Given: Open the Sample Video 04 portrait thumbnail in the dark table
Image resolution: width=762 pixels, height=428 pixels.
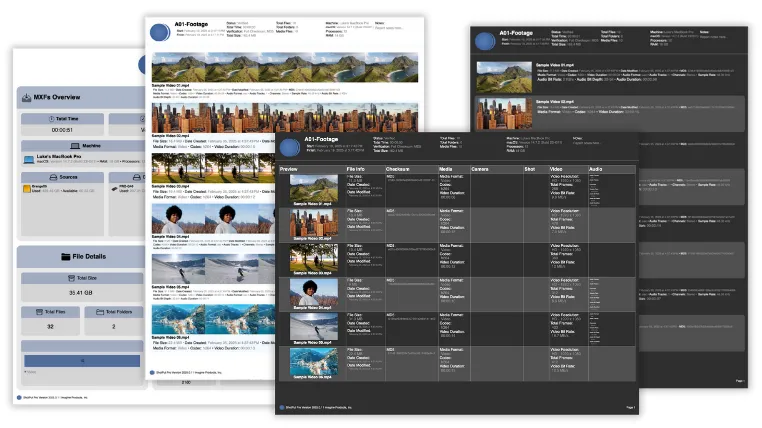Looking at the screenshot, I should point(313,292).
